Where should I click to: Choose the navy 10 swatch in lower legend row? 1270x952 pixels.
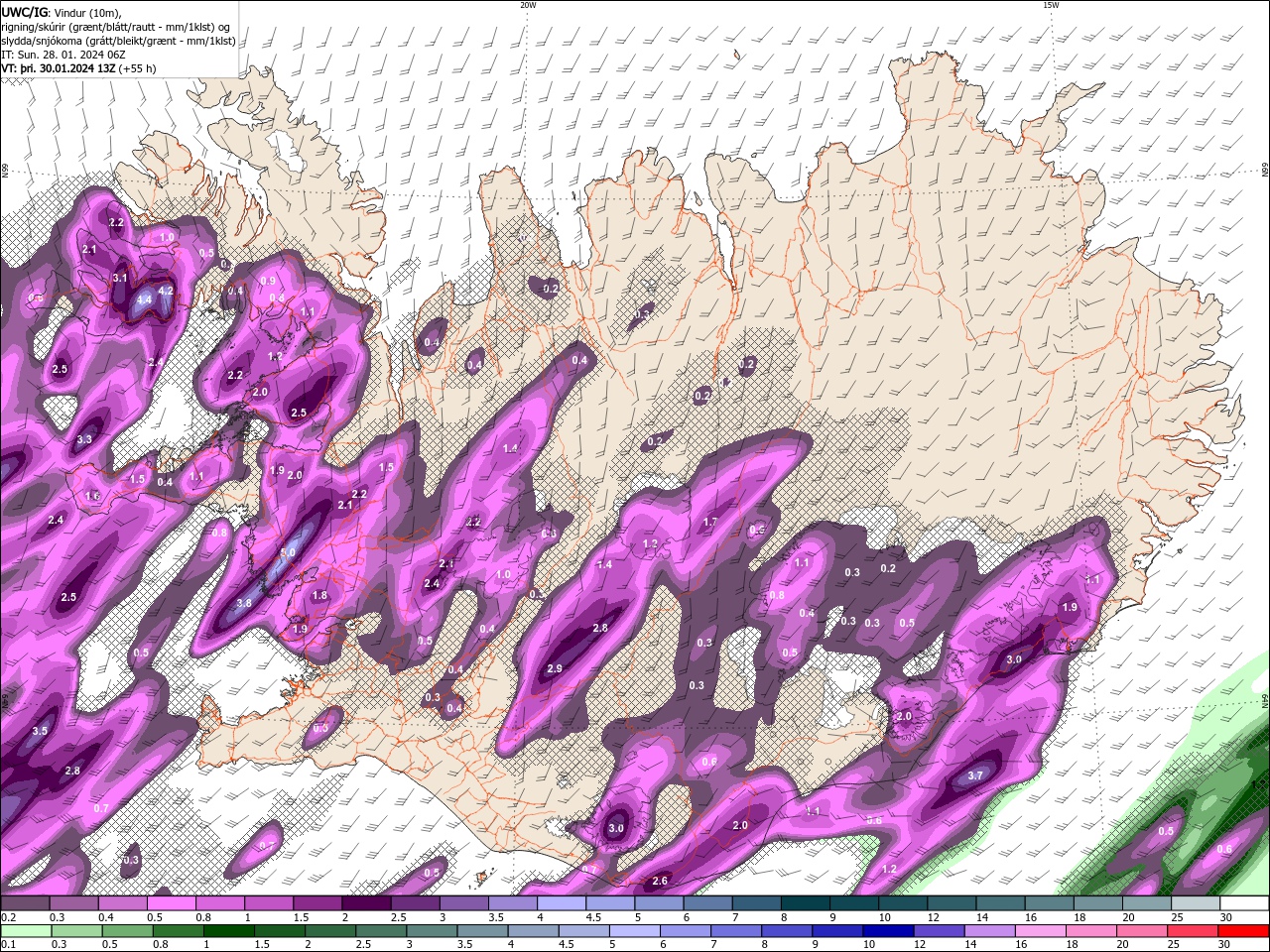(887, 931)
